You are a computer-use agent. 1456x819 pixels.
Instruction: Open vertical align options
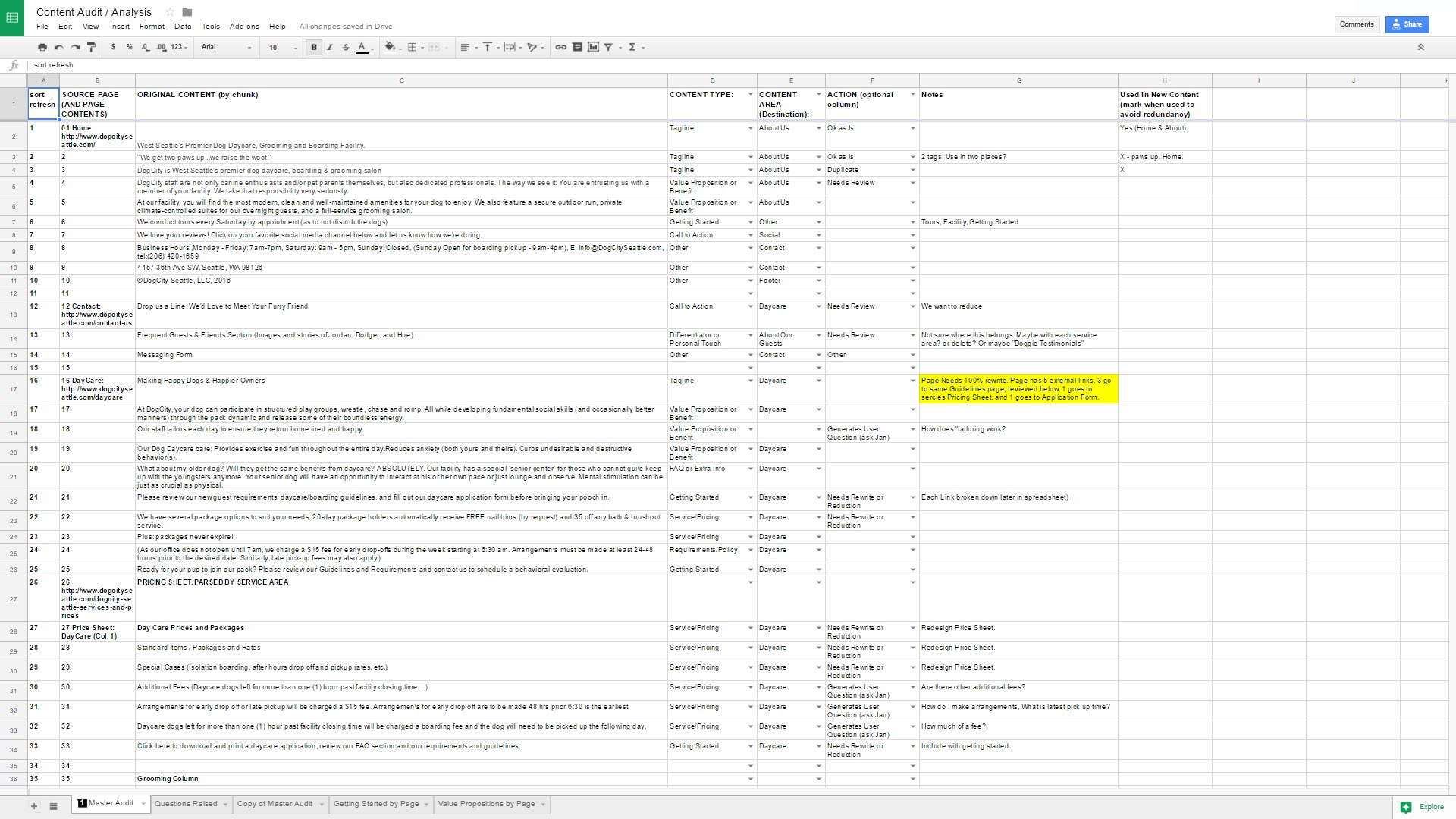click(x=490, y=47)
